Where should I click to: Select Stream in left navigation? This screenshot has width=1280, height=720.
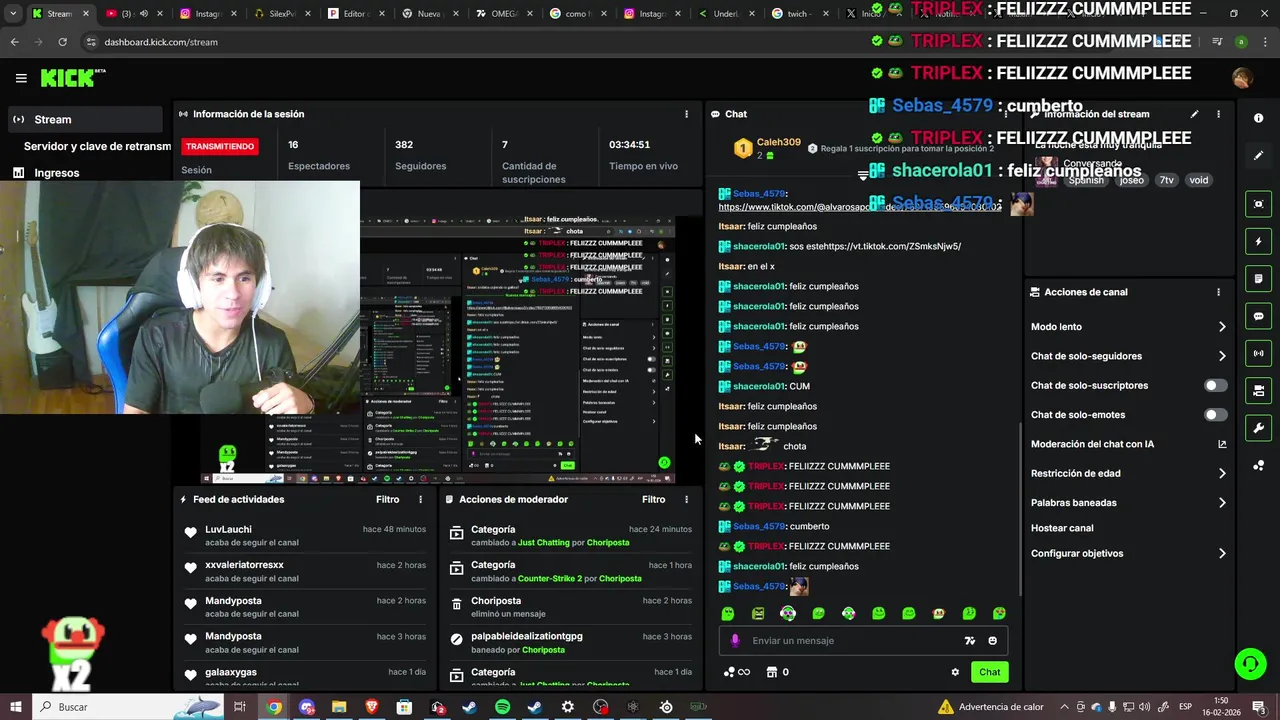tap(84, 119)
